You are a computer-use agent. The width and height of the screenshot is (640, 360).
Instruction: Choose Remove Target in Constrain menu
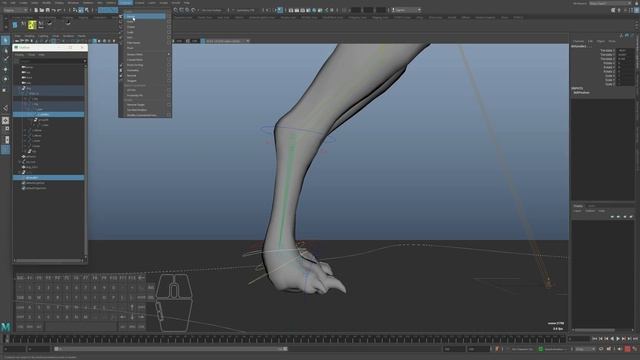click(136, 105)
